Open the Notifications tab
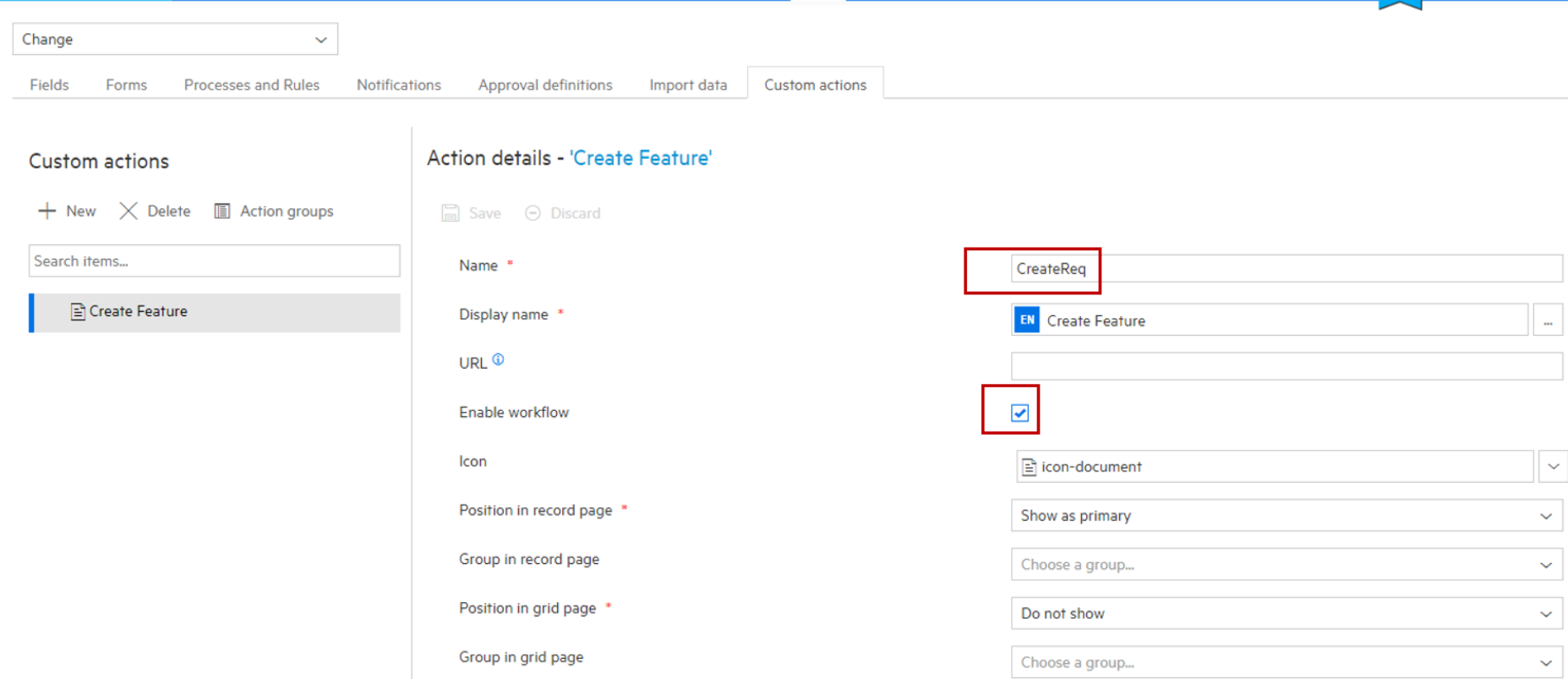Viewport: 1568px width, 679px height. pos(399,85)
